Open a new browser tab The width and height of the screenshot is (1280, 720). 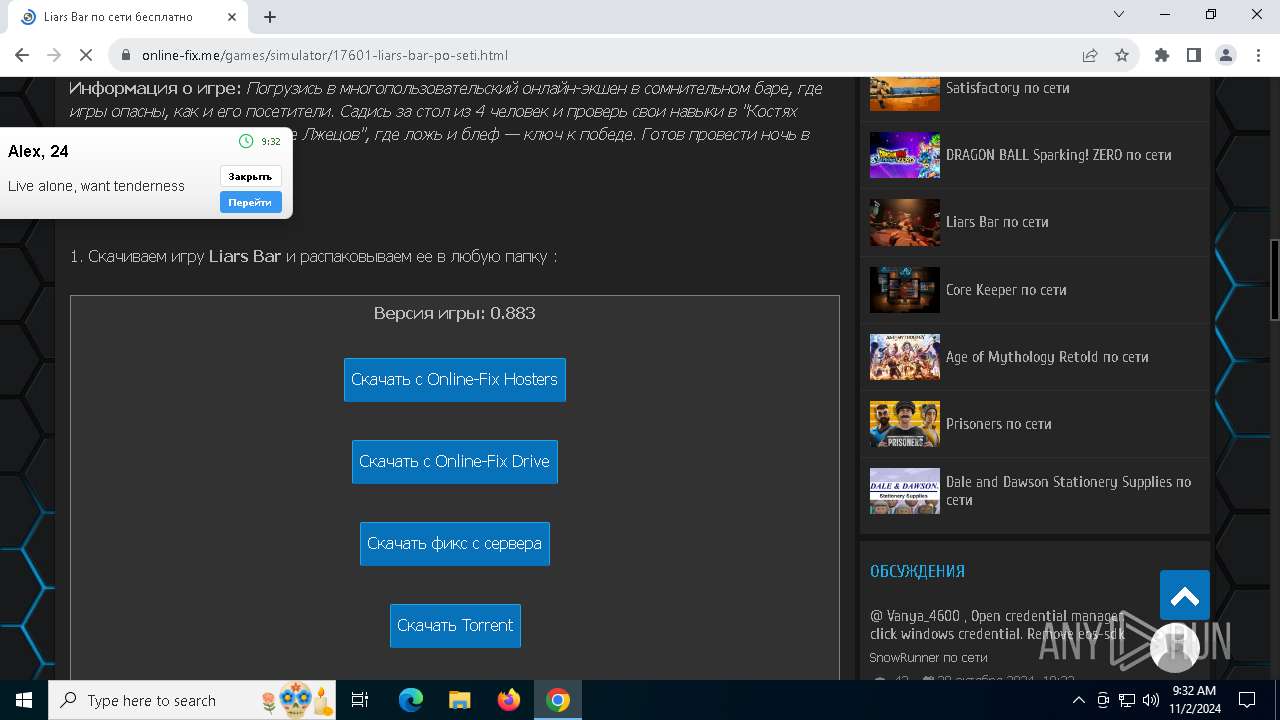click(x=270, y=17)
